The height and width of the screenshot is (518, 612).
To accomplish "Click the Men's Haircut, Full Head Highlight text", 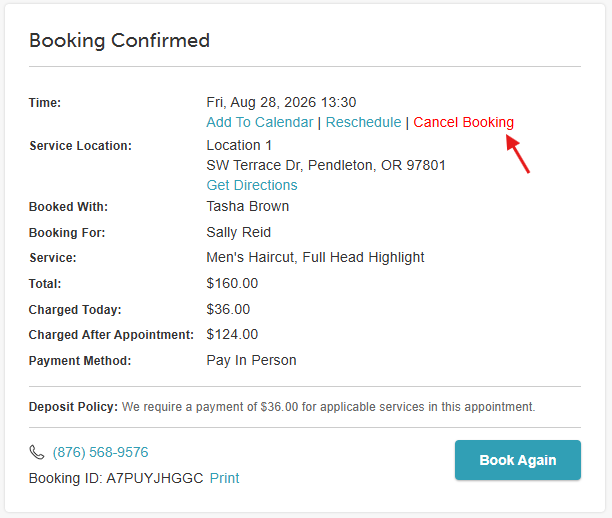I will pos(315,258).
